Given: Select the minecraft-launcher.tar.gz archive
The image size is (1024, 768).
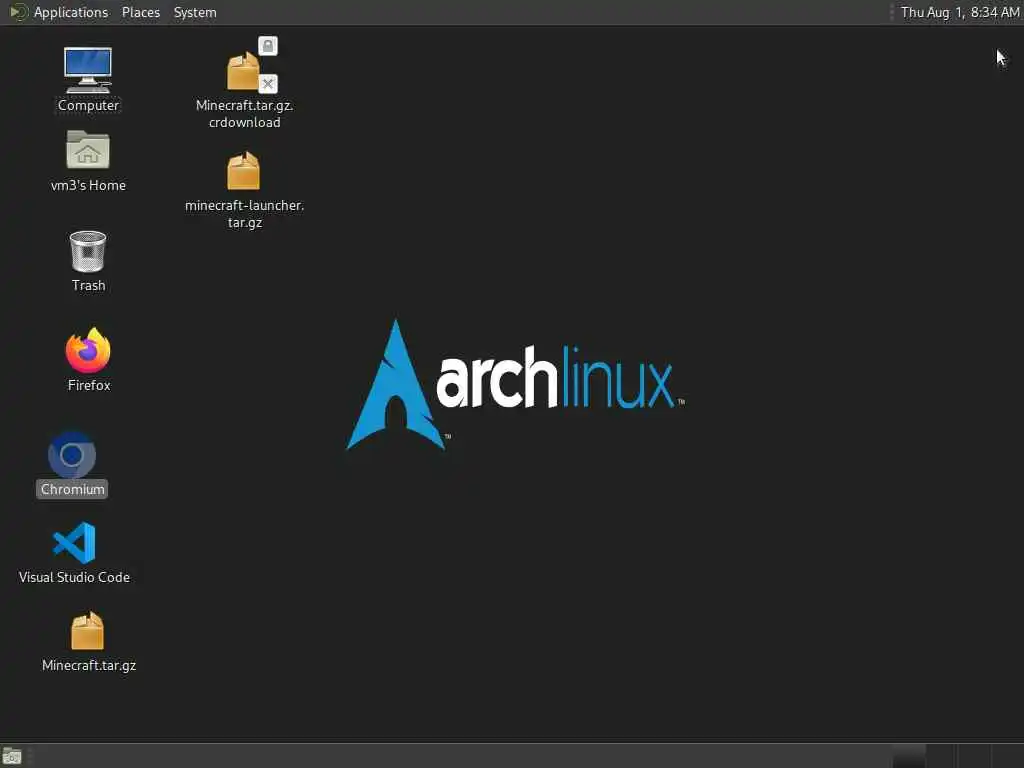Looking at the screenshot, I should click(244, 189).
